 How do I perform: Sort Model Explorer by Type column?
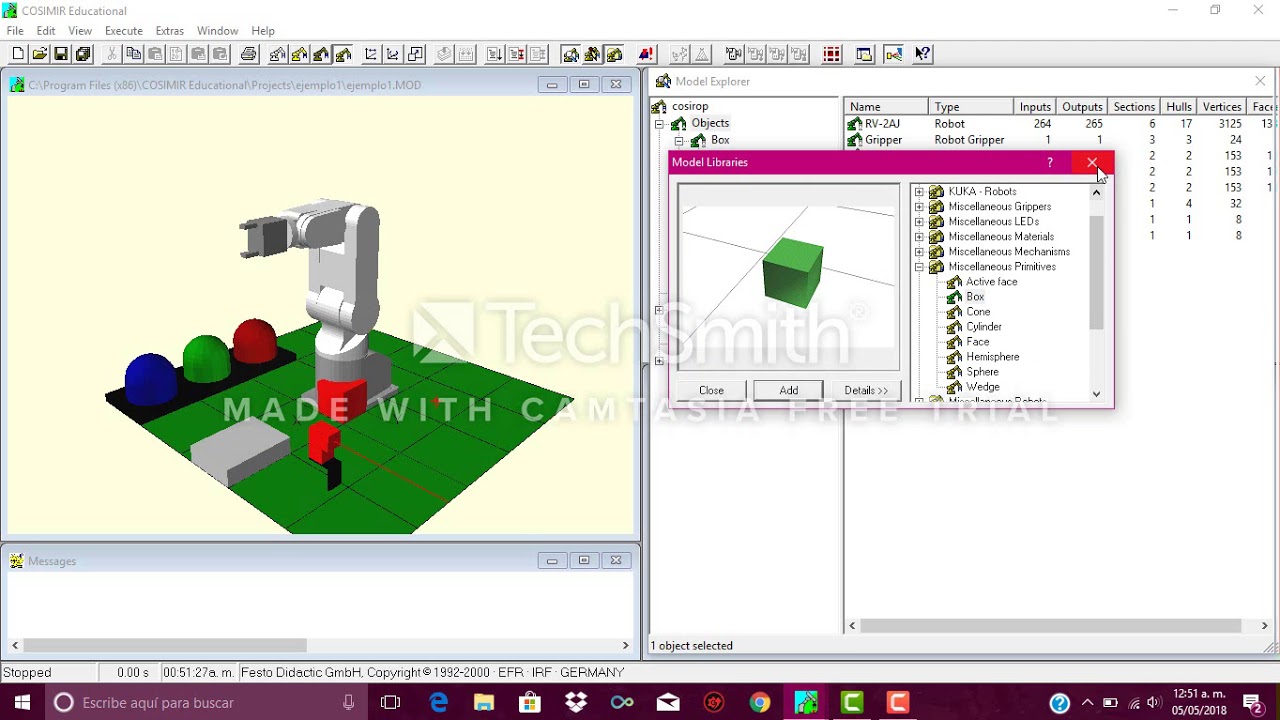tap(970, 107)
